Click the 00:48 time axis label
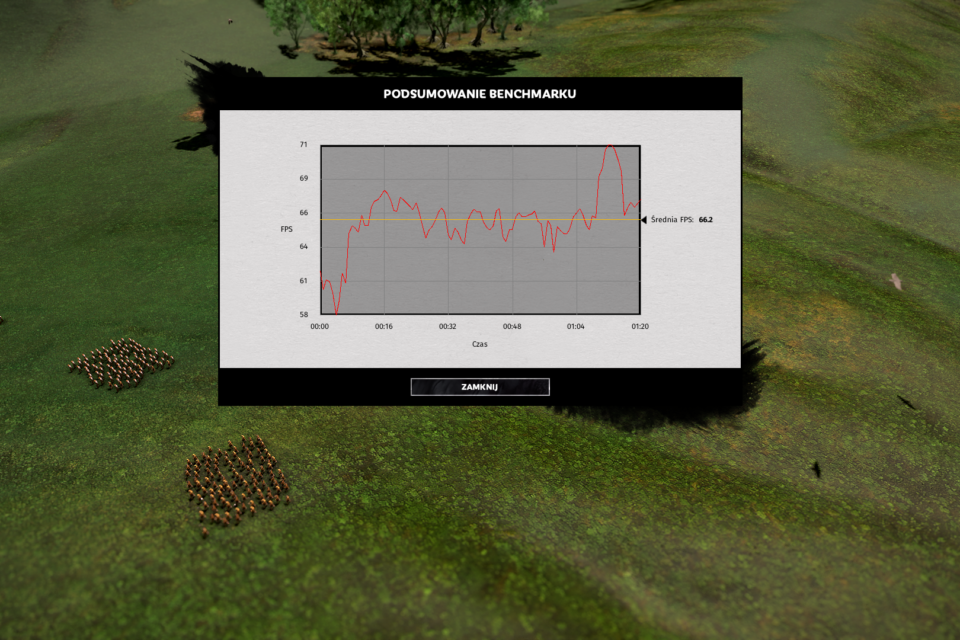Viewport: 960px width, 640px height. coord(512,327)
